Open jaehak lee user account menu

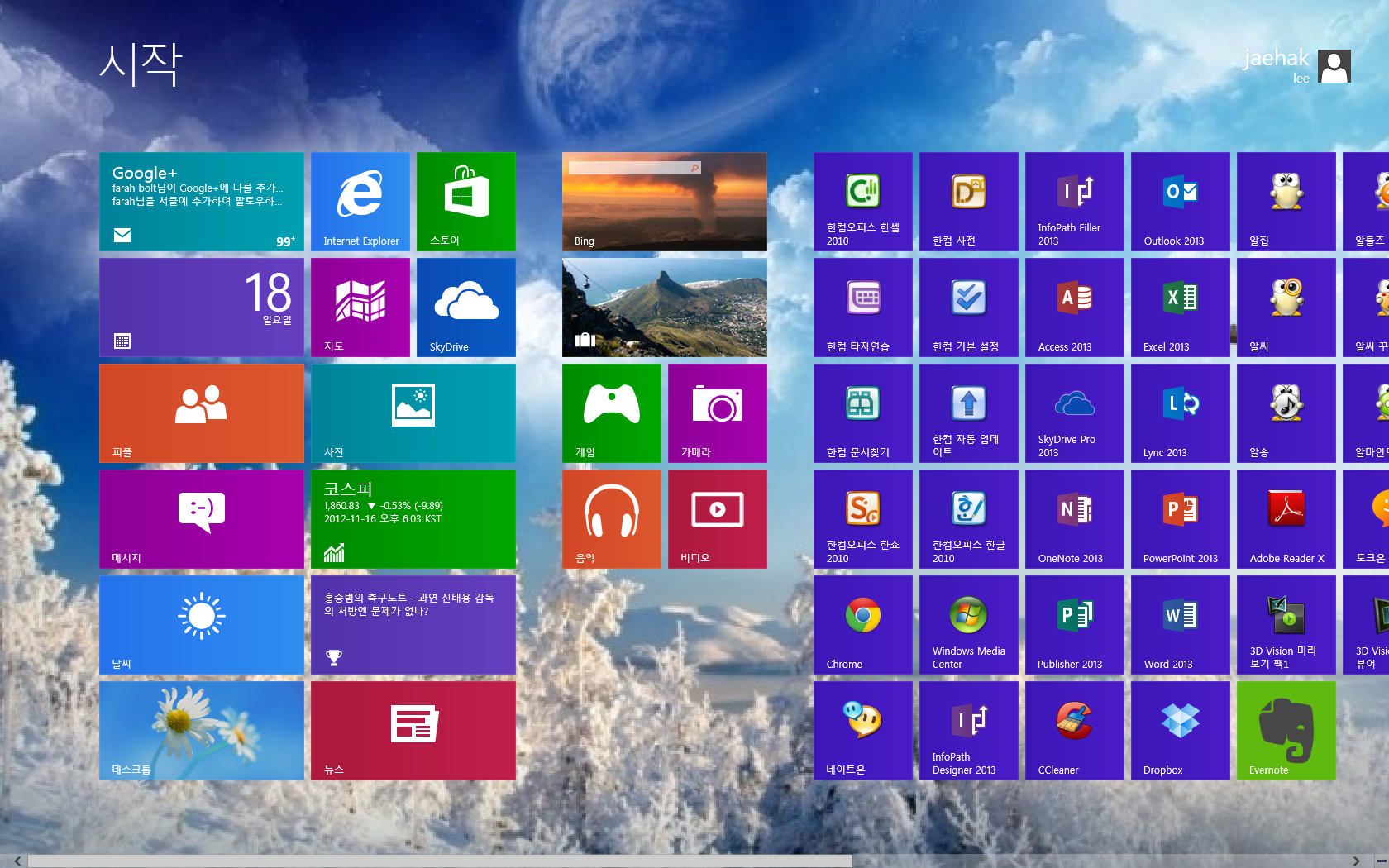click(x=1296, y=66)
